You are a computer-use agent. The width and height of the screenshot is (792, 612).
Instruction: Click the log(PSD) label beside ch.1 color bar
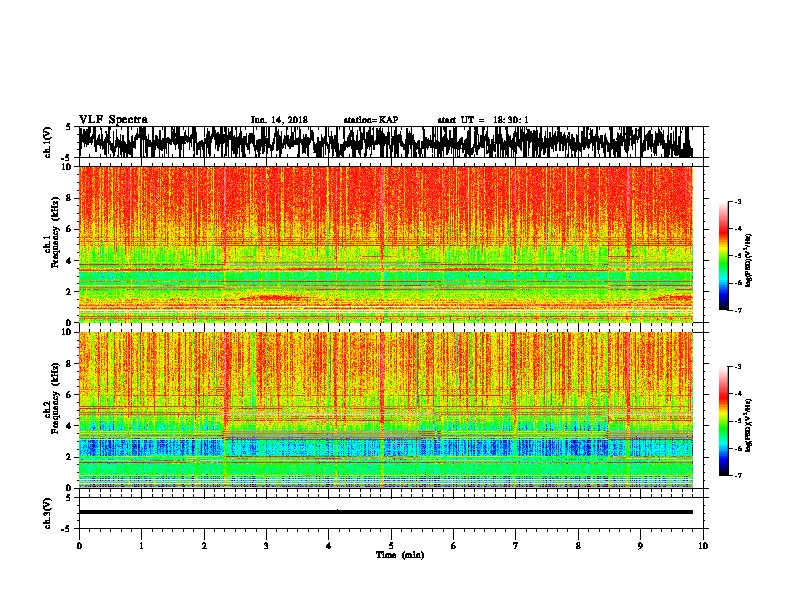[x=749, y=260]
